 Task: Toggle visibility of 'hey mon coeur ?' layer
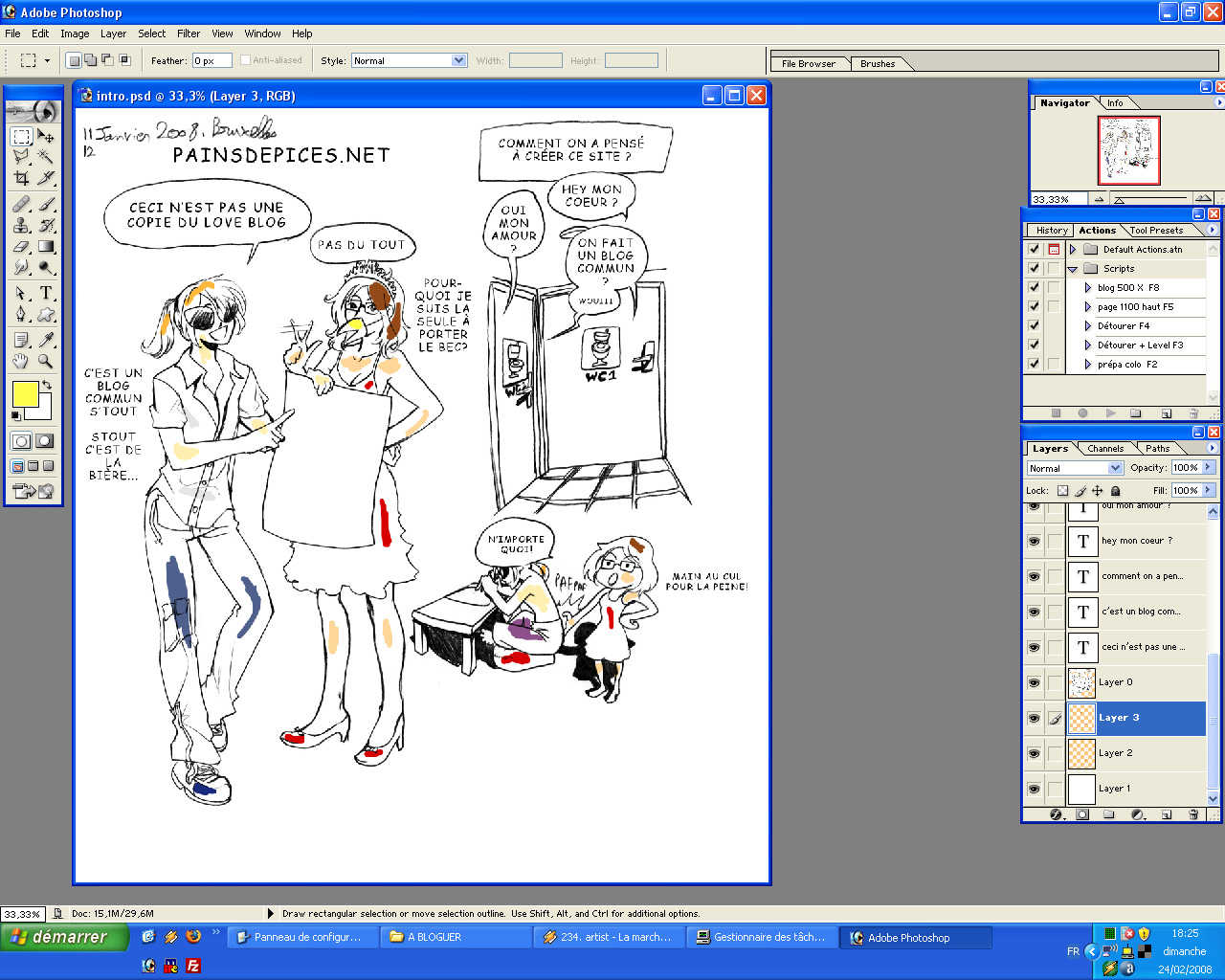click(x=1034, y=541)
